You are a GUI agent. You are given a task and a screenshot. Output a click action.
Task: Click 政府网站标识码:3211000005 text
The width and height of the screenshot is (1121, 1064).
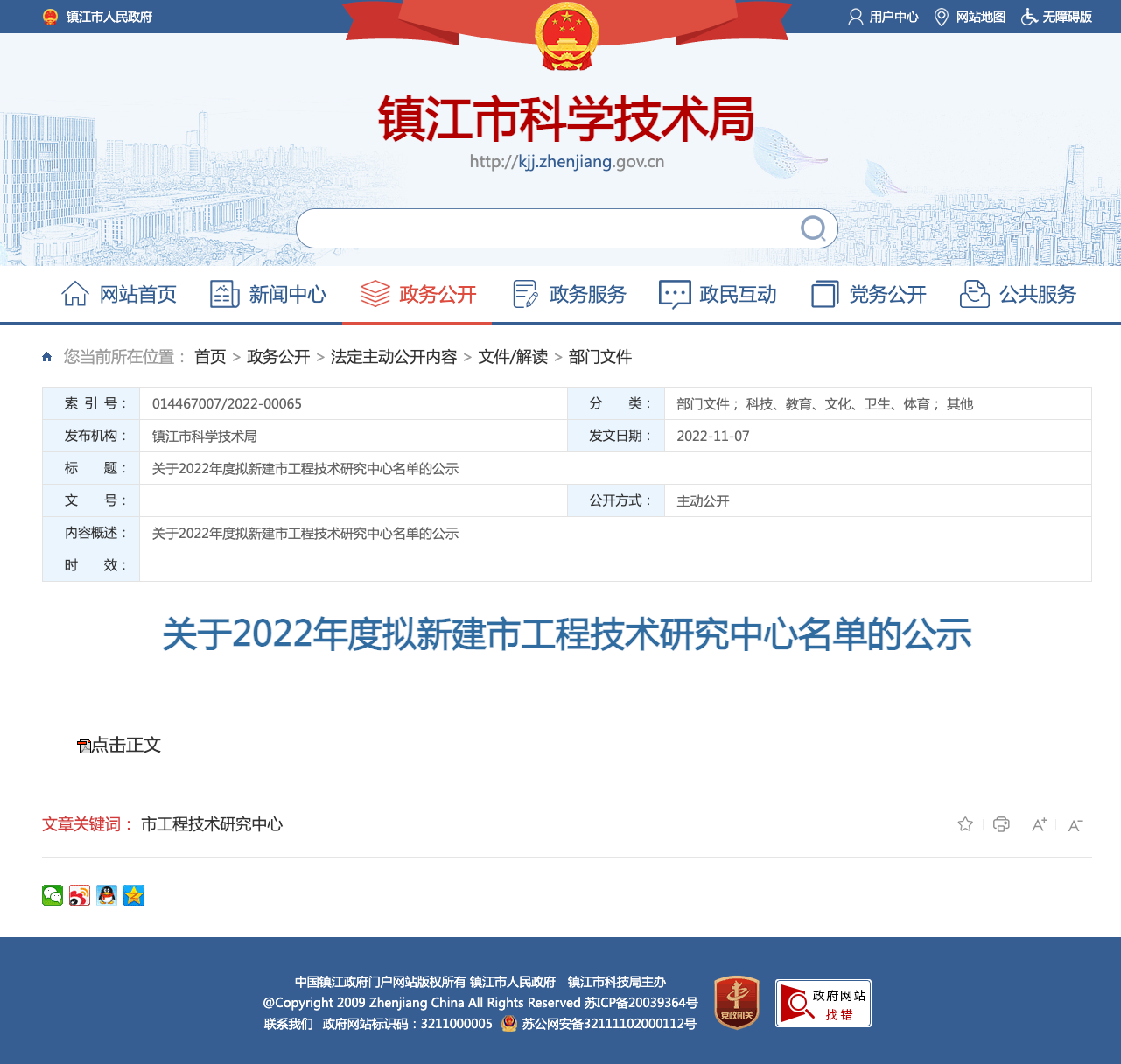pyautogui.click(x=407, y=1024)
